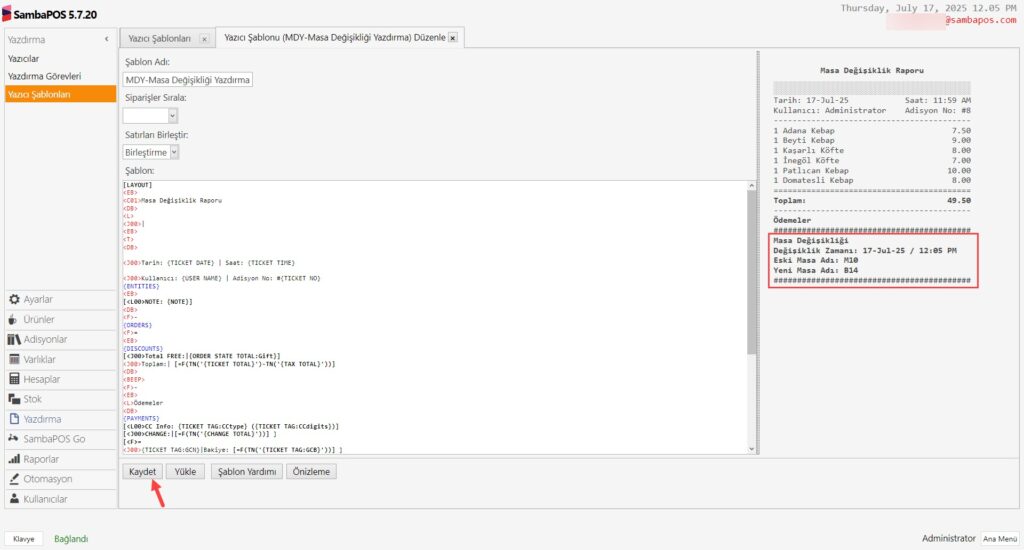Open Kullanıcılar via its person icon
This screenshot has width=1024, height=550.
point(14,498)
